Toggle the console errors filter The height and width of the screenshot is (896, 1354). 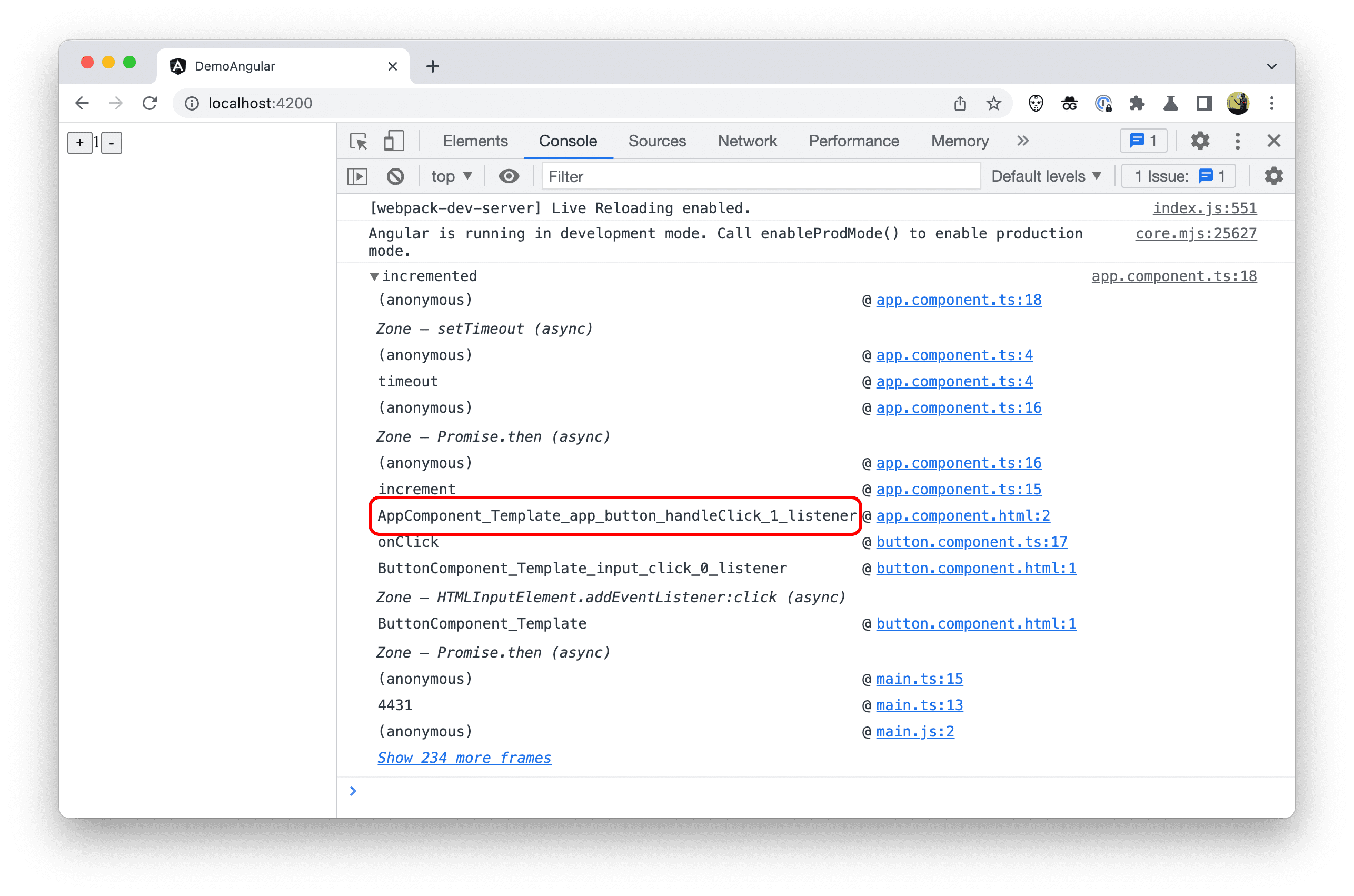click(x=1041, y=178)
